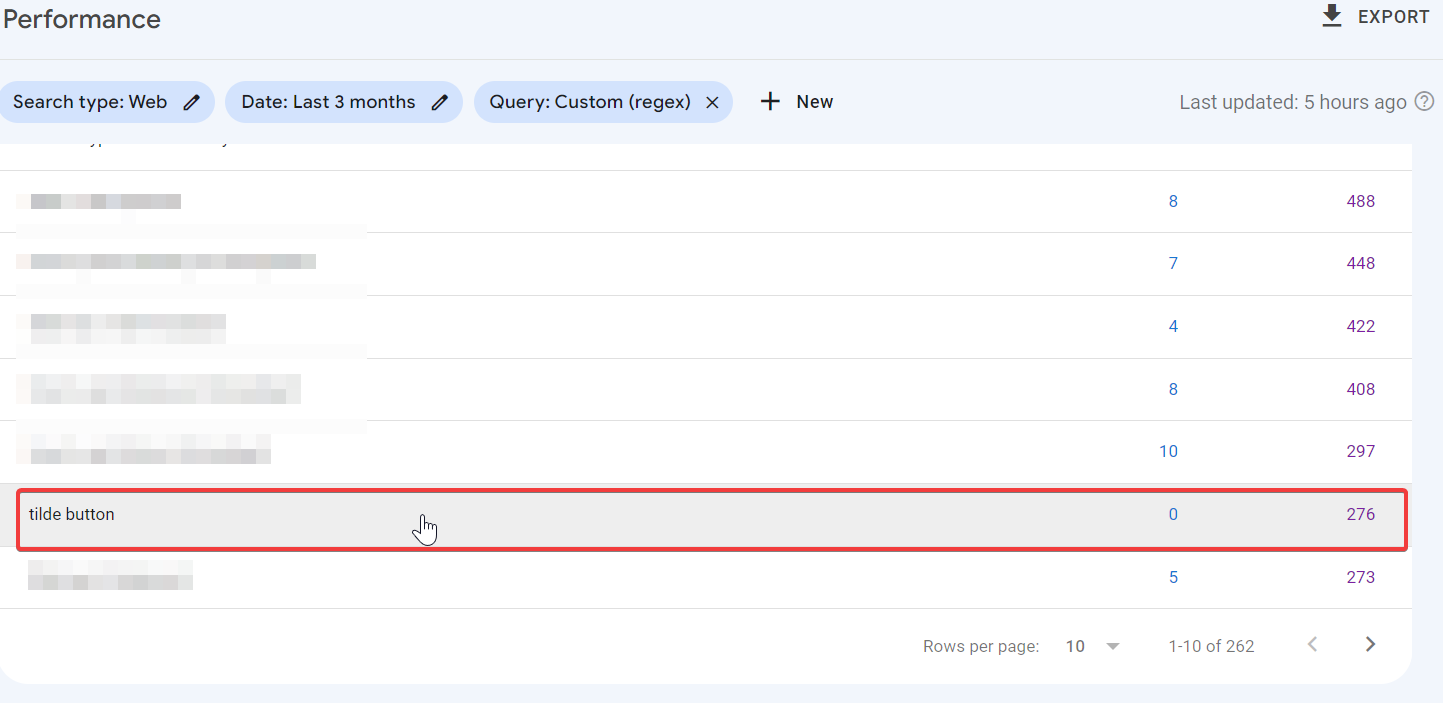Go to previous page of results

click(x=1313, y=645)
